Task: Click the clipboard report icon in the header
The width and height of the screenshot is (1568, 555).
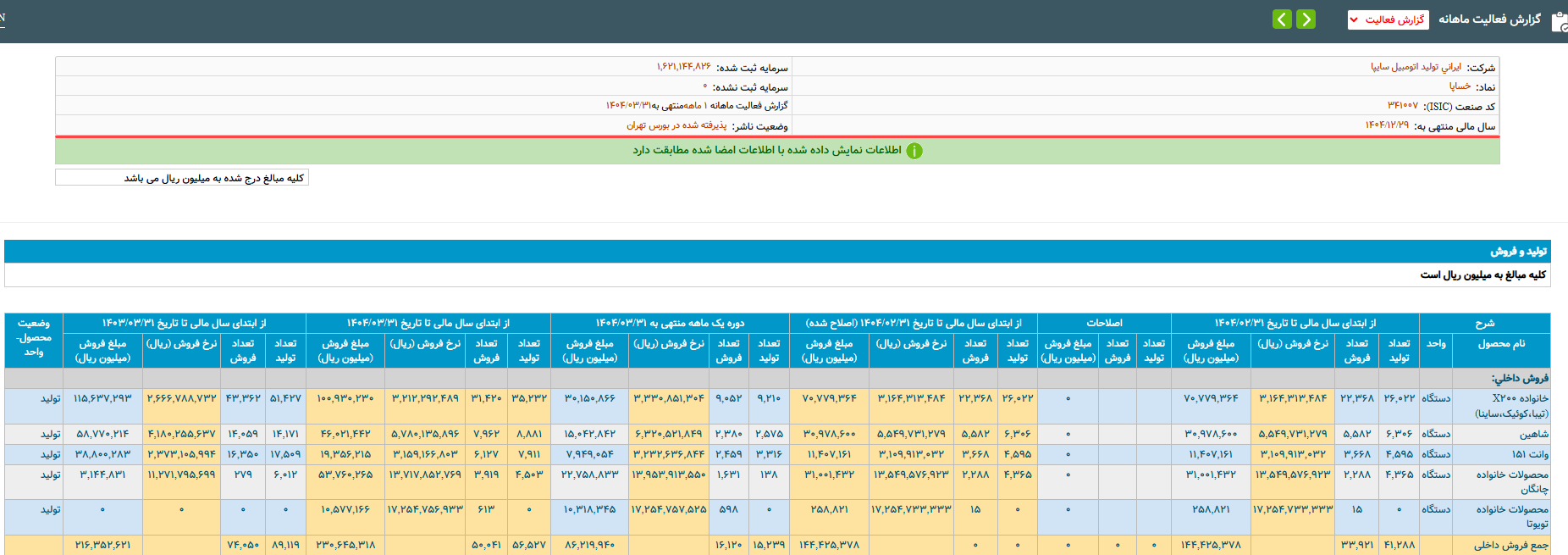Action: [1558, 20]
